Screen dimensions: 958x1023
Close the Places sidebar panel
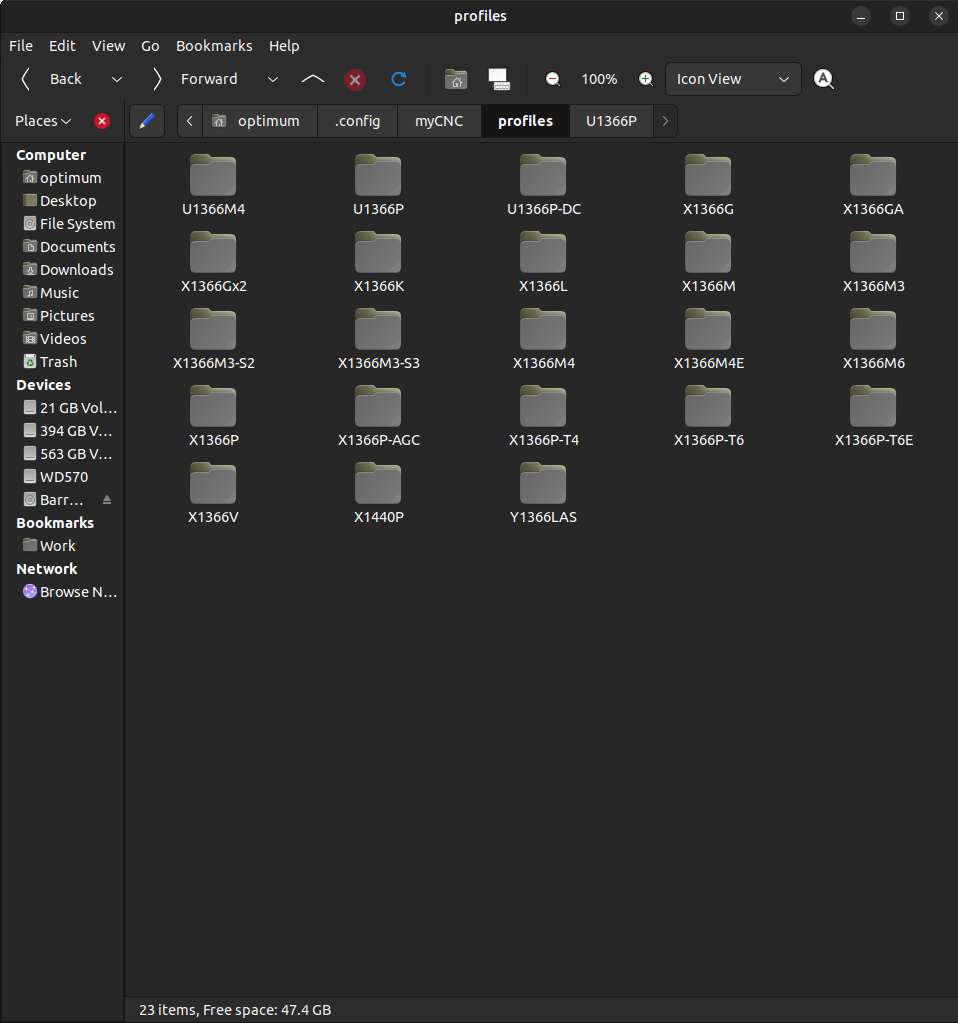[102, 121]
